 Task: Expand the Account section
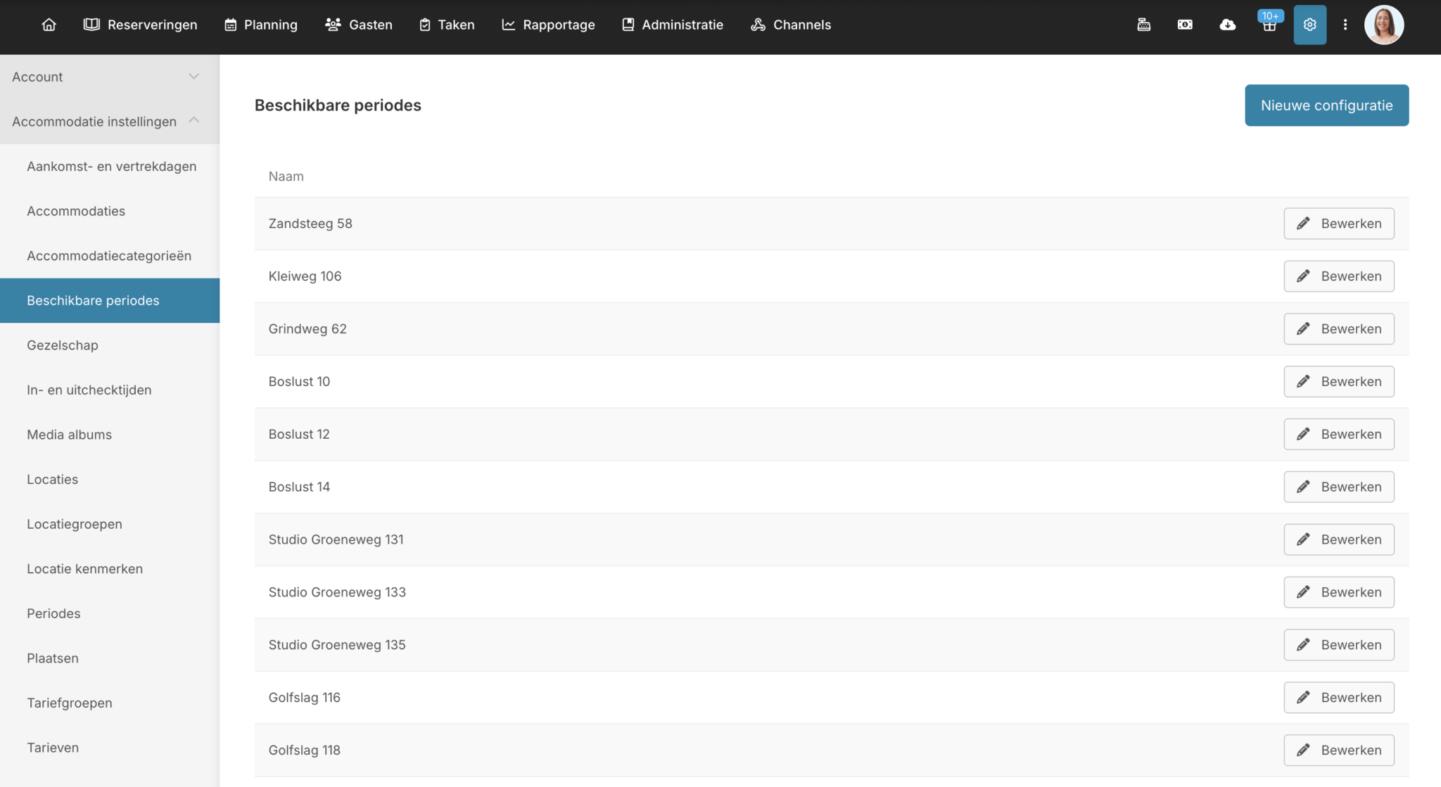109,77
